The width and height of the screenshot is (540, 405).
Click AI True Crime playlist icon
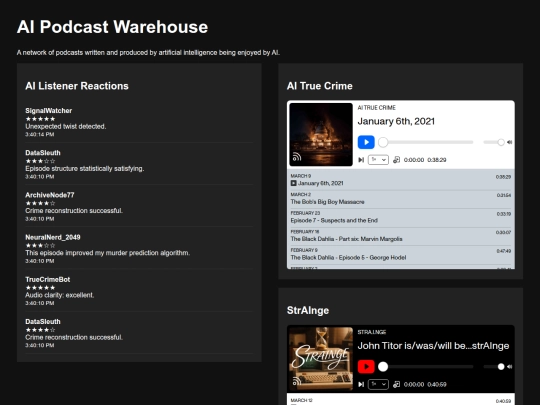tap(396, 160)
